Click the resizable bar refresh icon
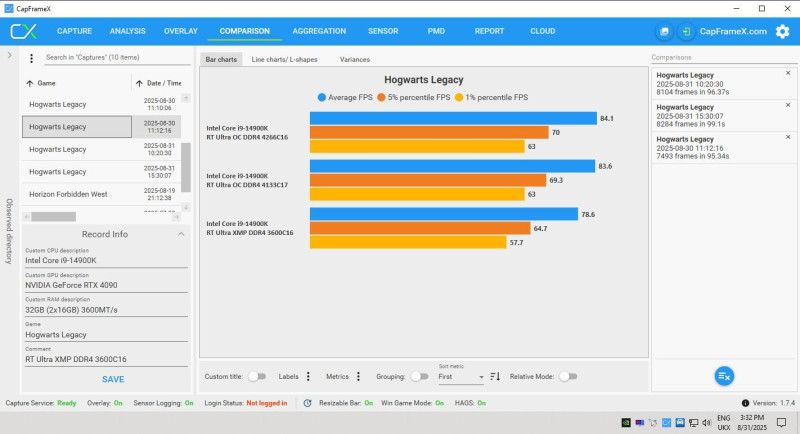Screen dimensions: 800x434 [308, 403]
